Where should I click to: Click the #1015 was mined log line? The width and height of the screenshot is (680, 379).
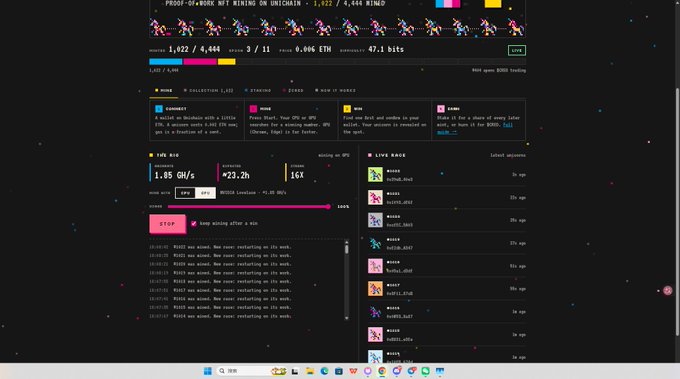point(232,307)
